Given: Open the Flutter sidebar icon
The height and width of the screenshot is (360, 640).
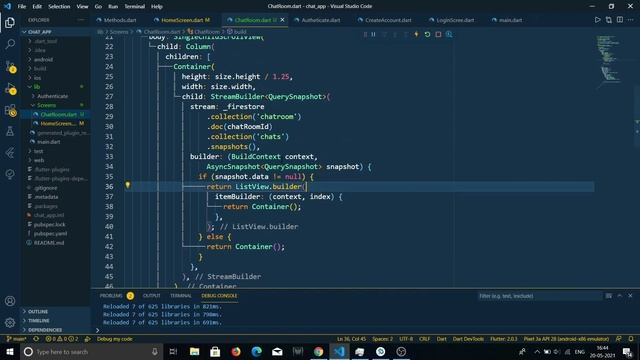Looking at the screenshot, I should (x=10, y=153).
